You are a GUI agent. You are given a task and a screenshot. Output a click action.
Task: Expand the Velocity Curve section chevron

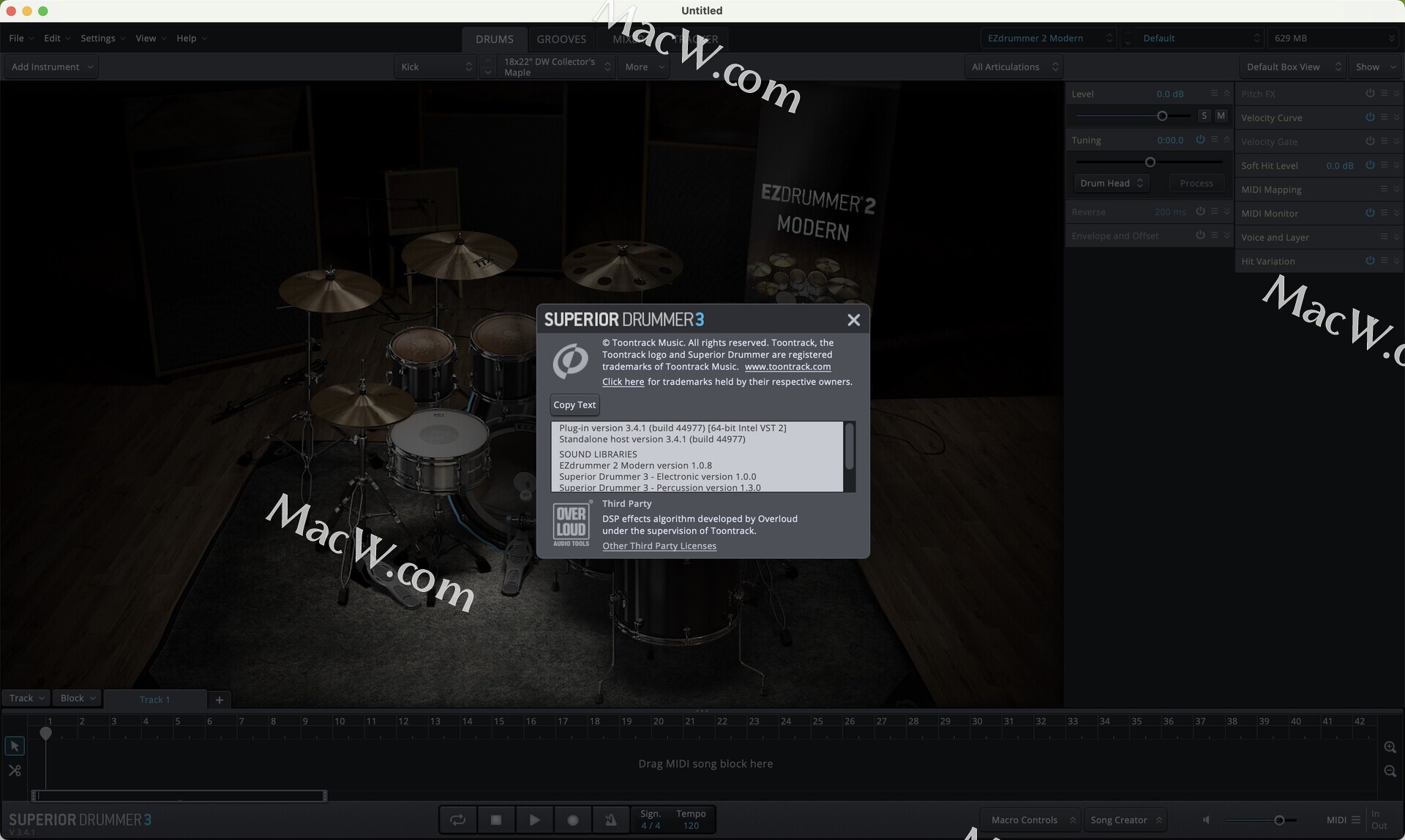click(x=1396, y=117)
